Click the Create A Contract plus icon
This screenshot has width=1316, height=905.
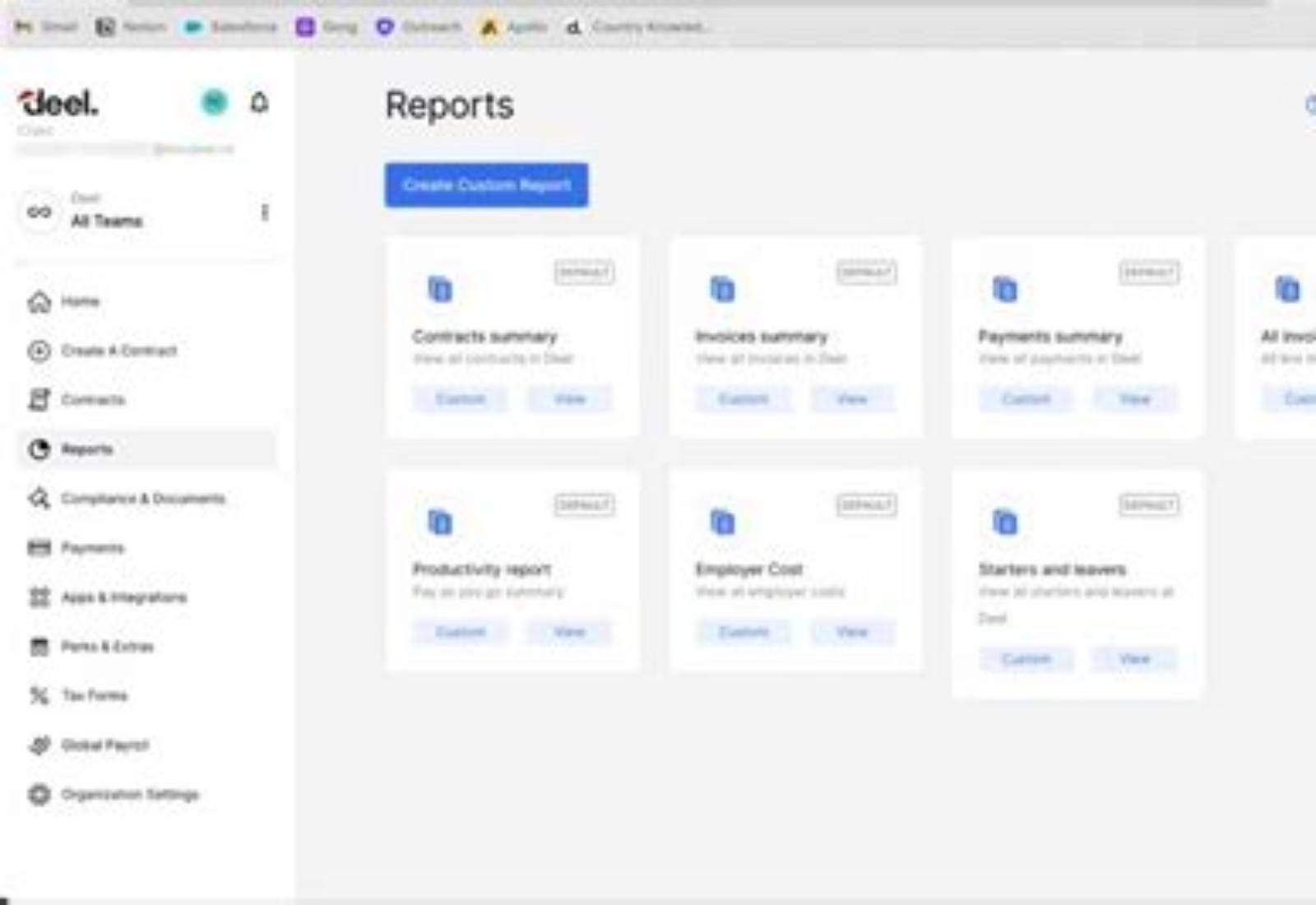(39, 351)
